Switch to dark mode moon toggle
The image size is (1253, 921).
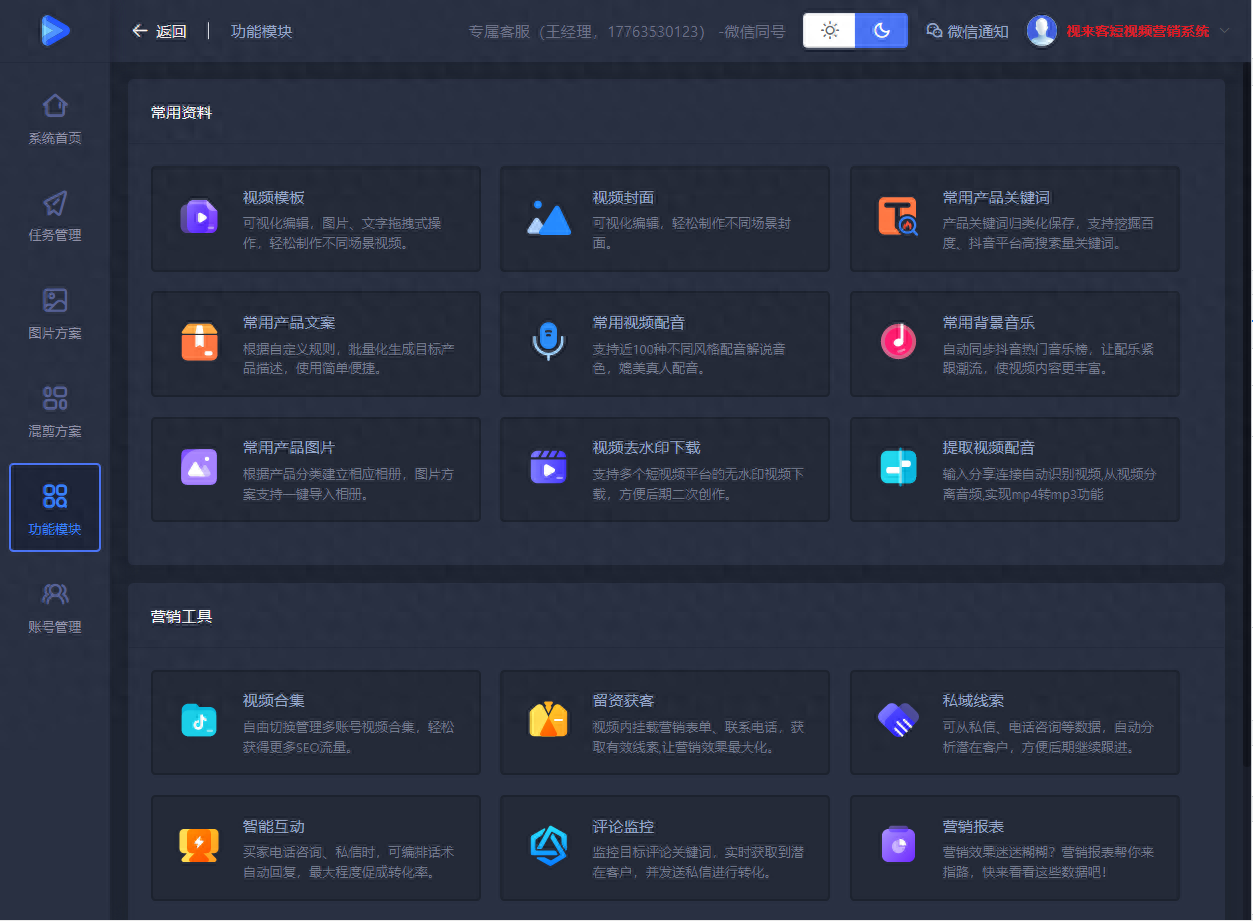[881, 31]
